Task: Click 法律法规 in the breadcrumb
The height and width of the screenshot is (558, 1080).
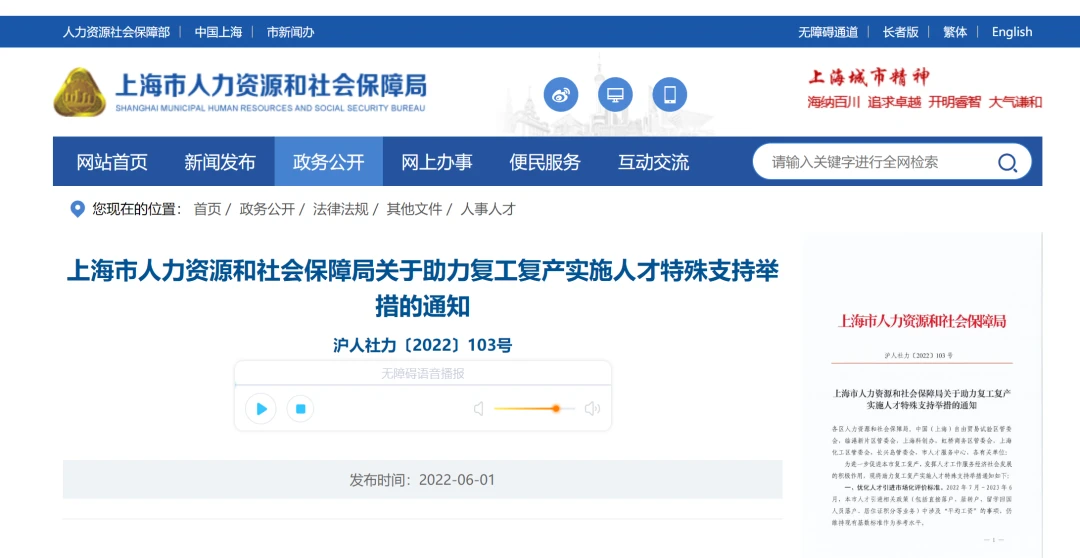Action: click(340, 209)
